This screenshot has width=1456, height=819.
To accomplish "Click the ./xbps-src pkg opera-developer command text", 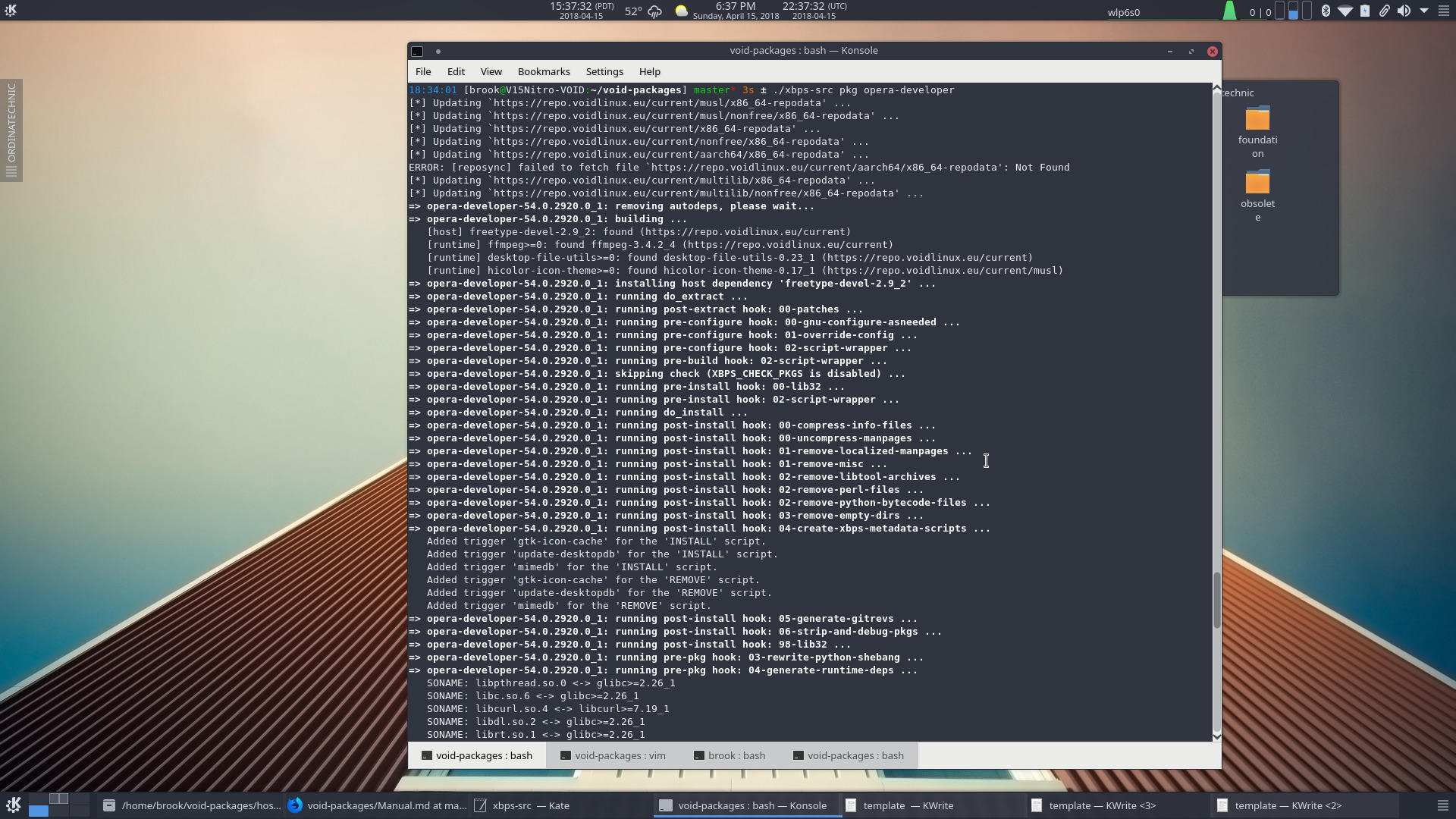I will (863, 90).
